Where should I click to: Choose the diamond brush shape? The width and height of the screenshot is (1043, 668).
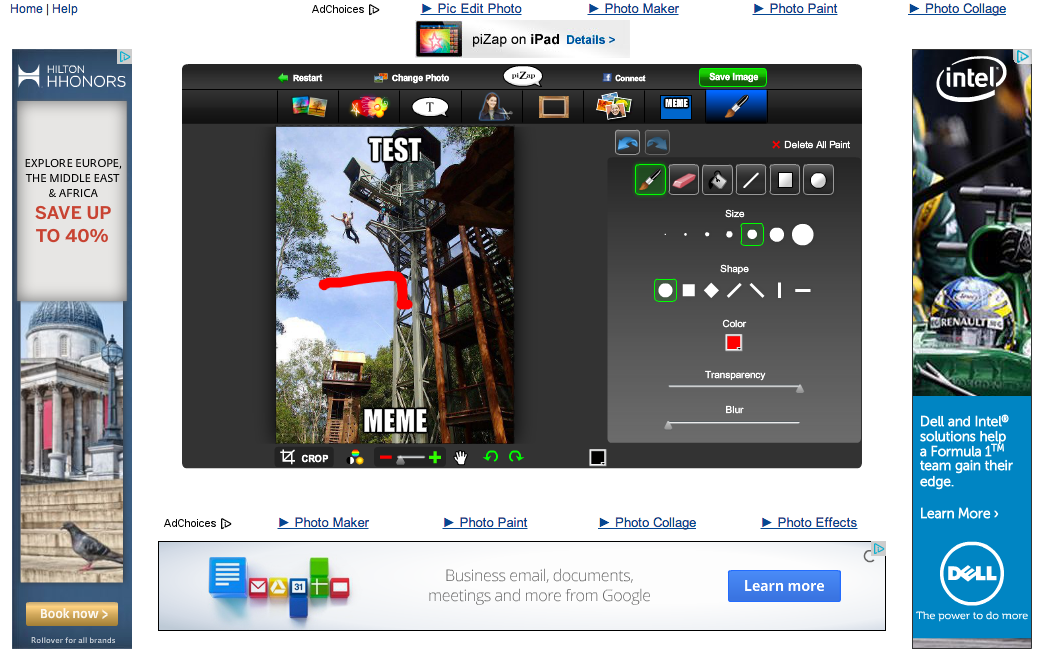click(711, 291)
